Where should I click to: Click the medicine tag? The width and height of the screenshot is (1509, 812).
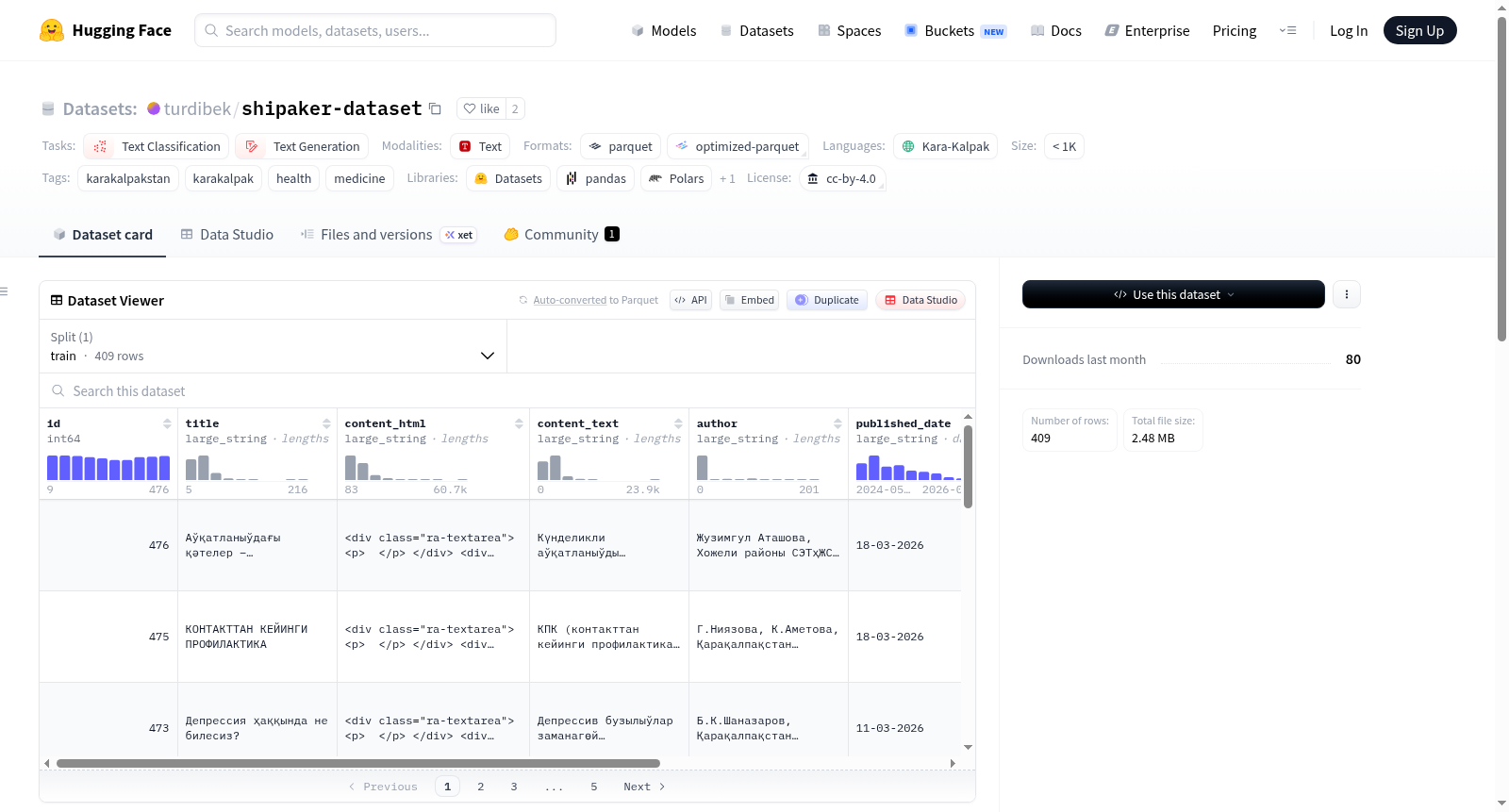(x=359, y=178)
